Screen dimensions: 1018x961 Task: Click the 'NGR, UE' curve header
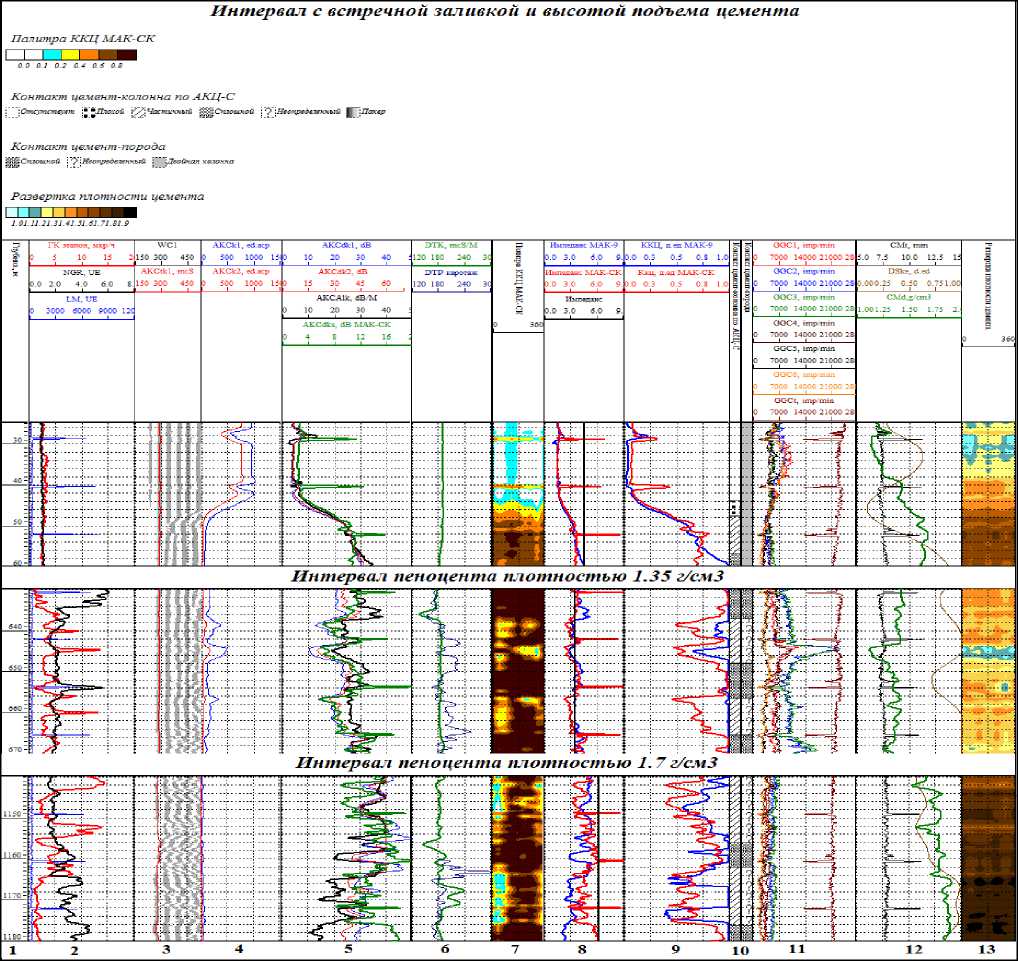(x=81, y=273)
